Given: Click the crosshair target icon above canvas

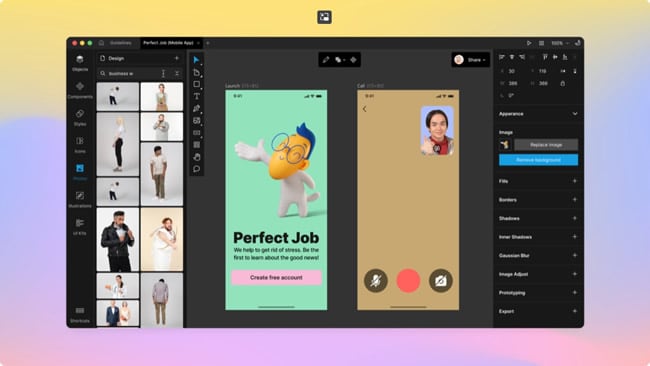Looking at the screenshot, I should click(353, 60).
